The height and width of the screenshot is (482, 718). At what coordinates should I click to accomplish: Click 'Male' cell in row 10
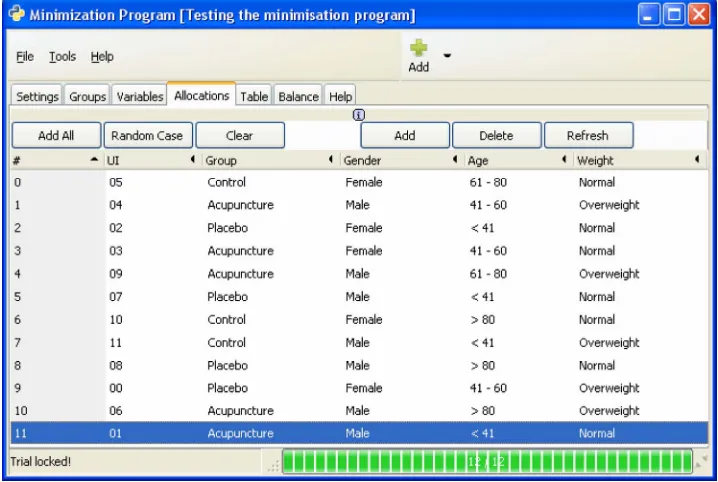(357, 411)
